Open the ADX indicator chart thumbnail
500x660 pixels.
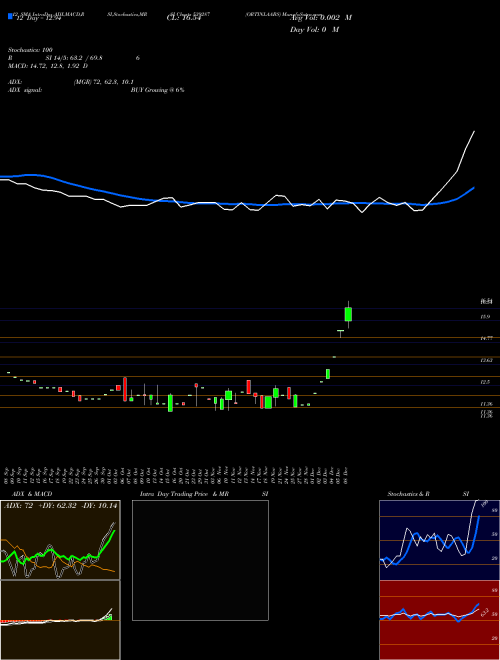(60, 540)
